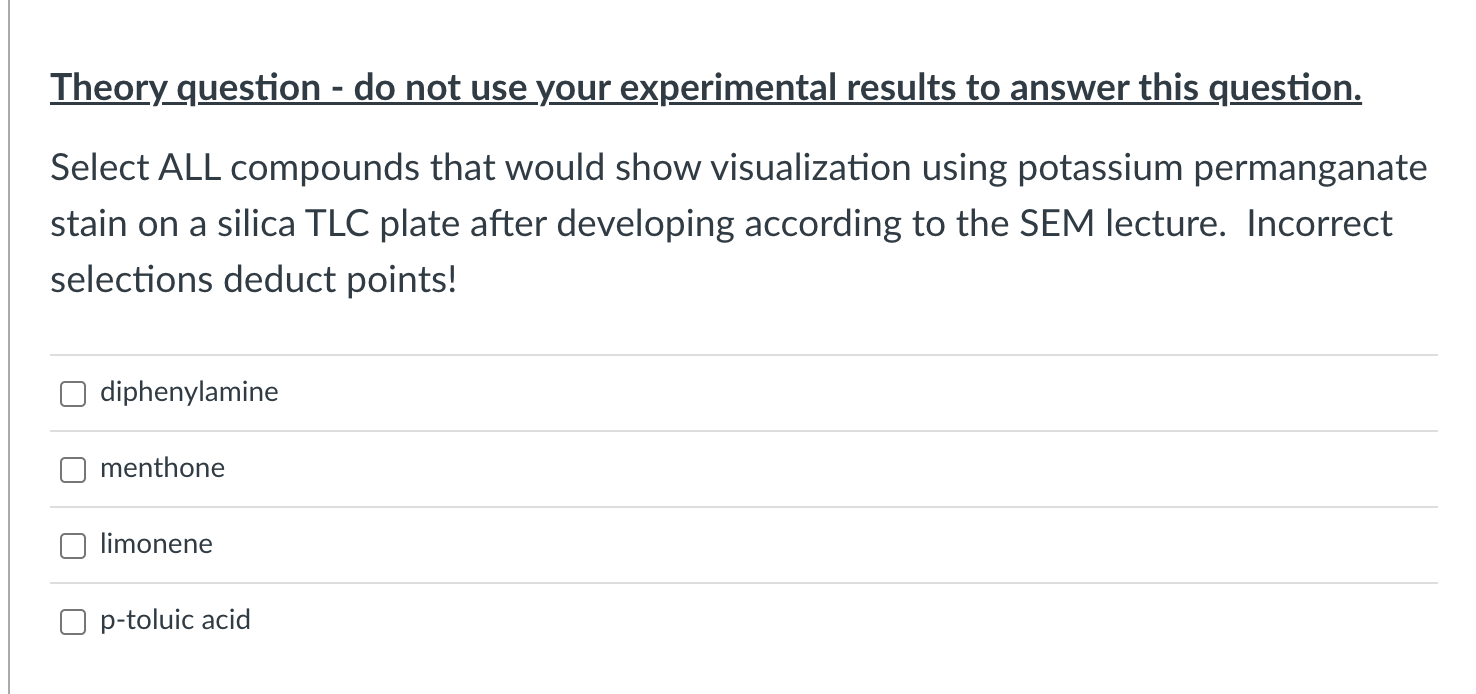Click the words 'Select ALL compounds'
This screenshot has height=694, width=1476.
[236, 167]
